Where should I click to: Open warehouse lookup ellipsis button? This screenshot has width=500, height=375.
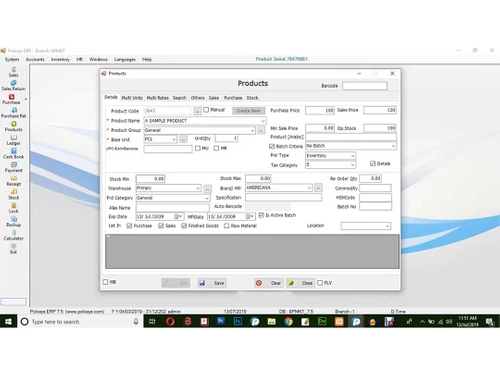click(x=207, y=189)
